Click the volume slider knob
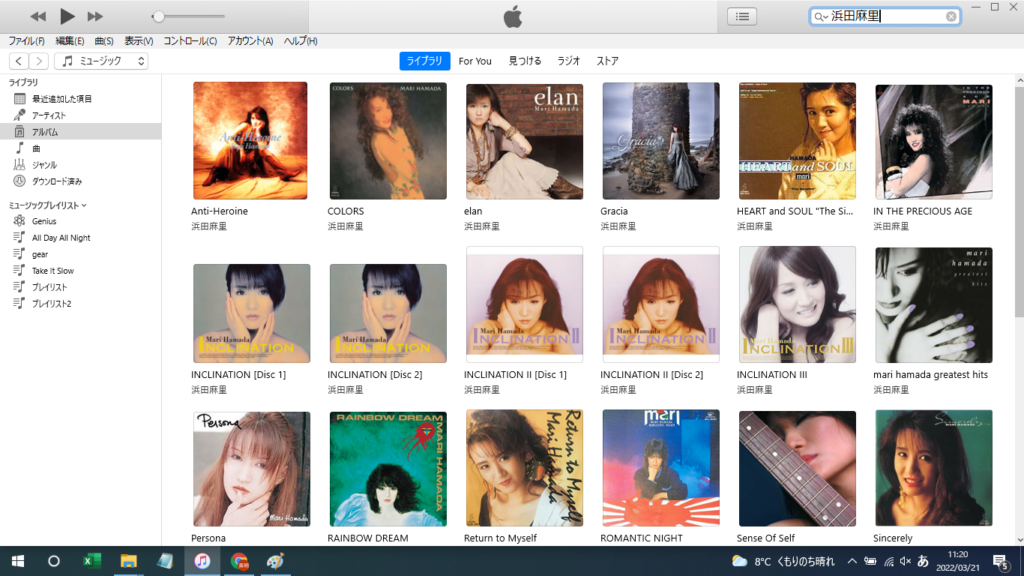This screenshot has height=576, width=1024. (158, 16)
